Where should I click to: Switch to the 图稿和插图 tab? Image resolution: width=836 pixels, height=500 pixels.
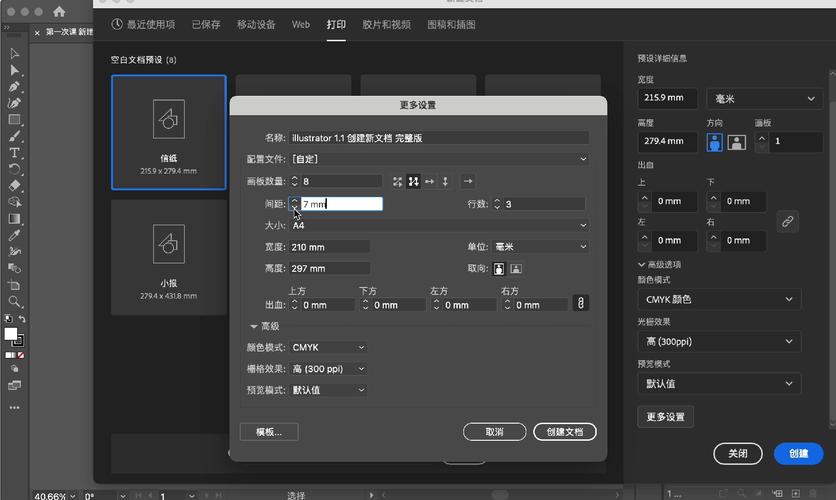[451, 25]
